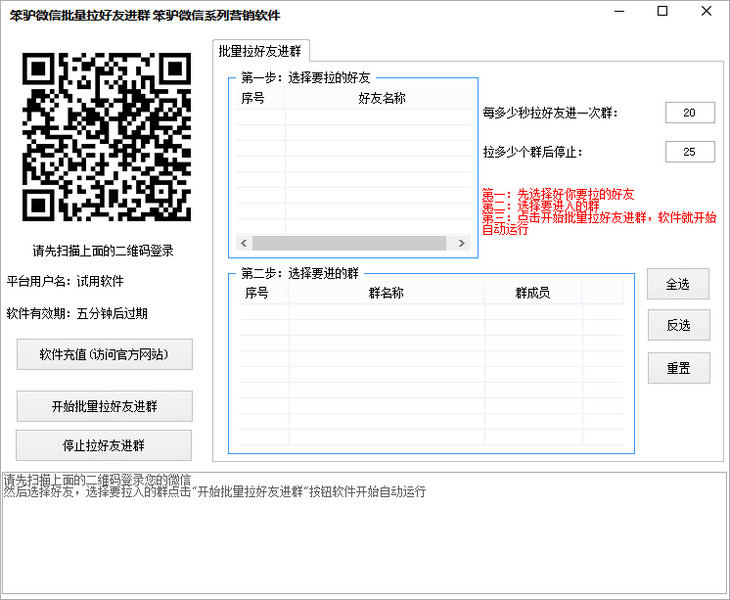Click friend list scrollbar left arrow
Screen dimensions: 730x600
(244, 243)
